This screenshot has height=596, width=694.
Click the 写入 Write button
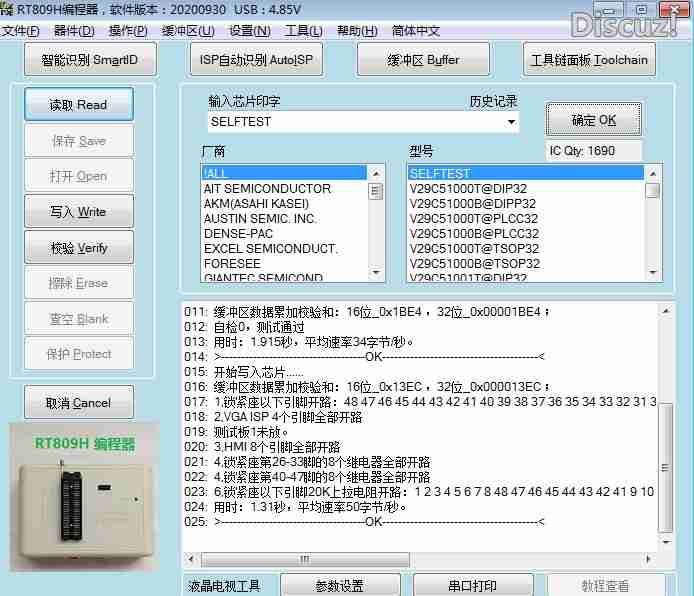(79, 212)
